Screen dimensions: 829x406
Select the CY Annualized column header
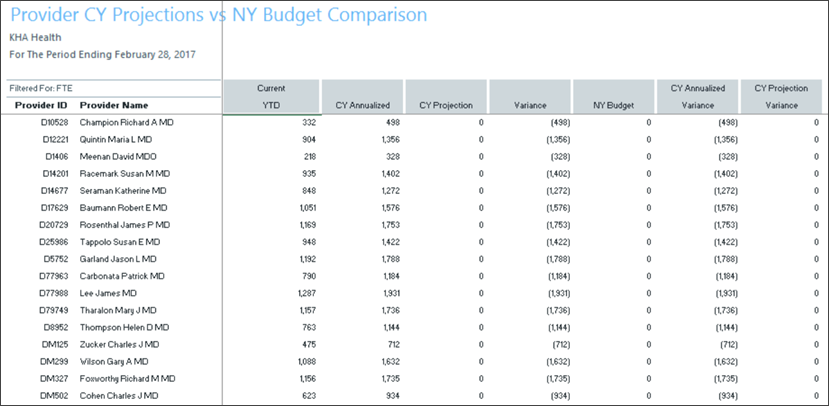pos(363,104)
